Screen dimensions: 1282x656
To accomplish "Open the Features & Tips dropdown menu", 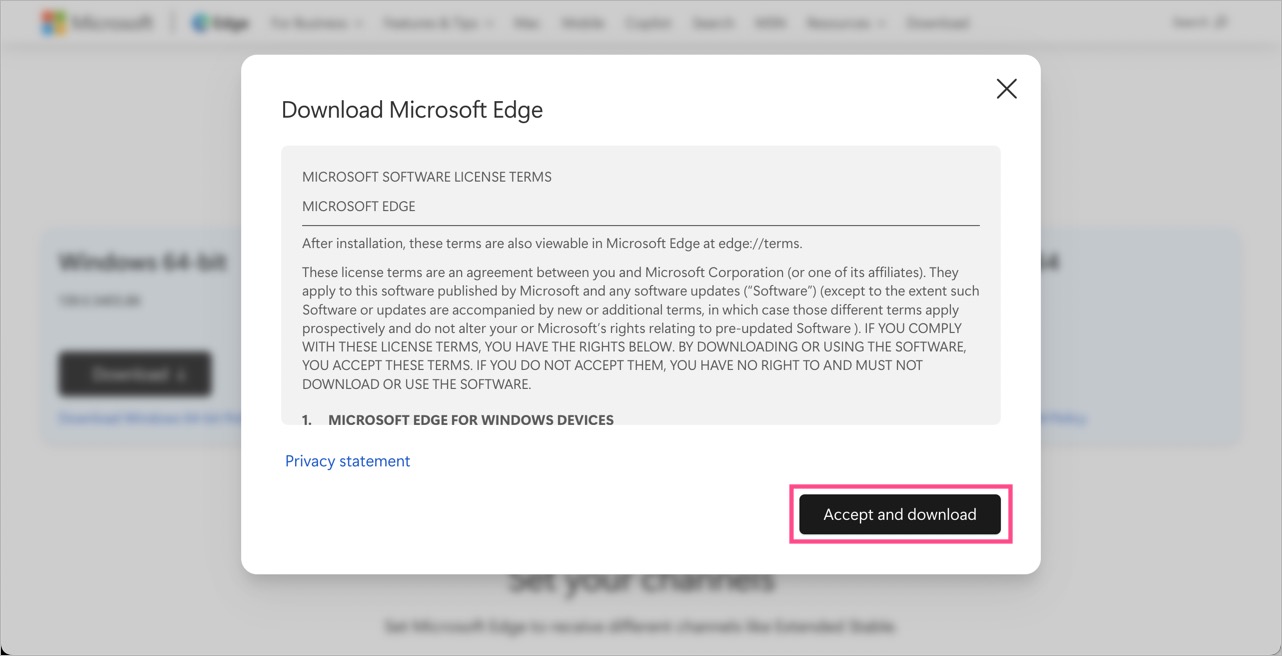I will pyautogui.click(x=437, y=22).
